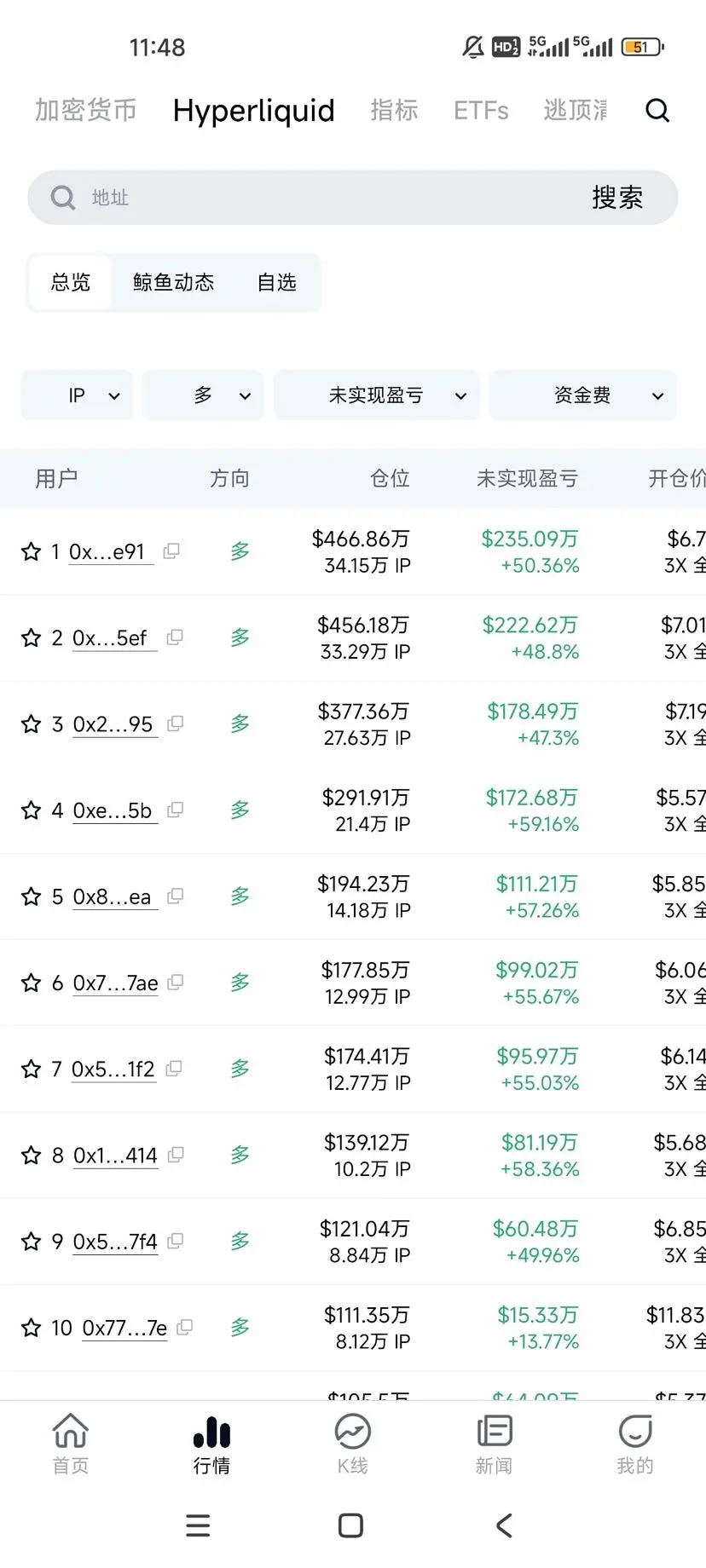Select the Hyperliquid top tab
The image size is (706, 1568).
pos(253,110)
